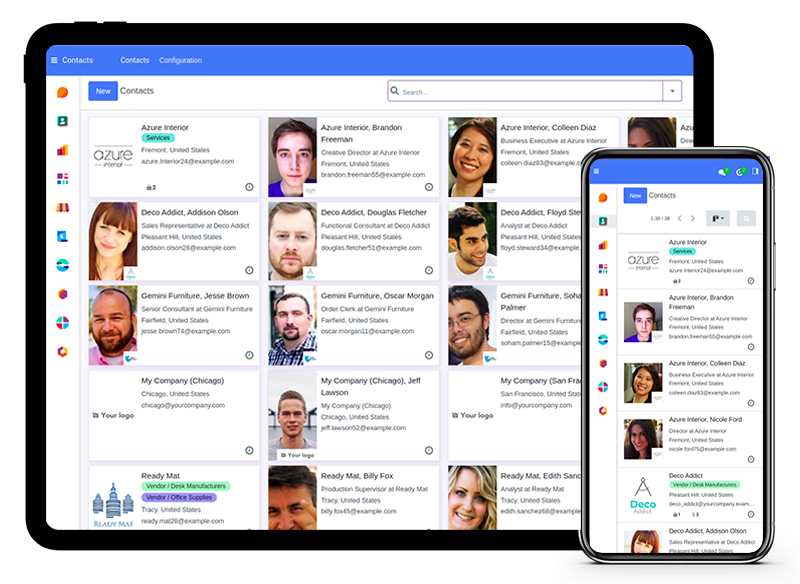Open four-color pie circle app icon on tablet
The image size is (800, 584).
tap(62, 323)
